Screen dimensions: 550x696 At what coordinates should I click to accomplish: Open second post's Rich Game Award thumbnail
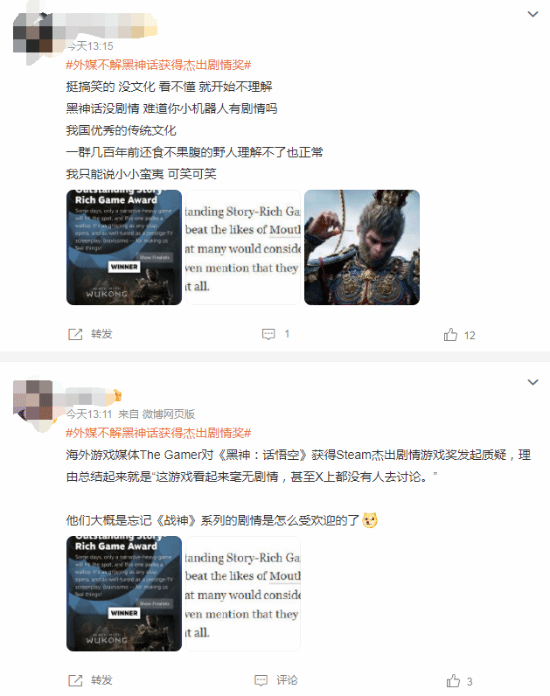(x=124, y=593)
